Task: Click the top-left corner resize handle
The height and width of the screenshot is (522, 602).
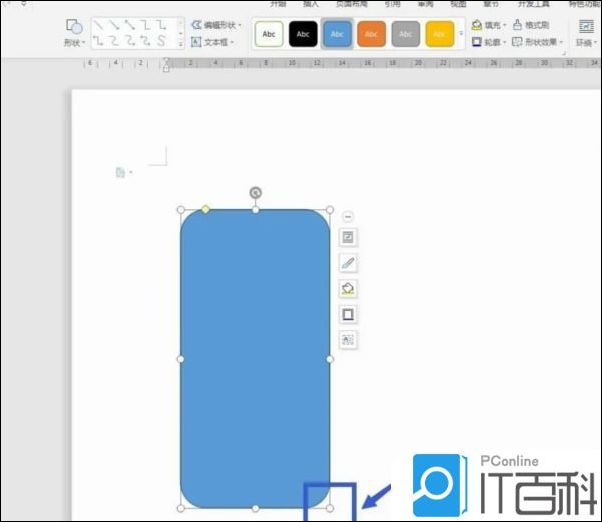Action: click(180, 210)
